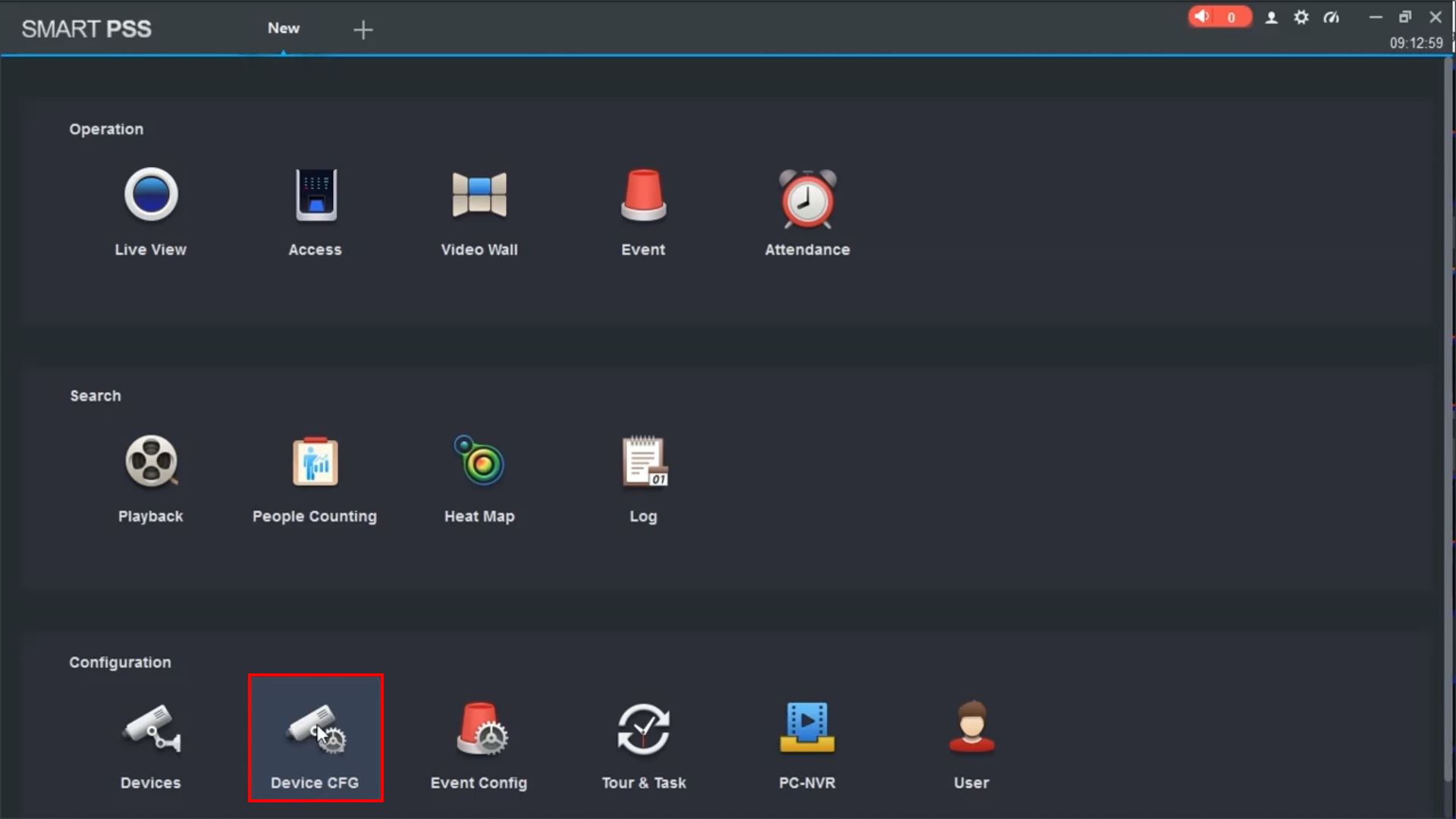Open the Video Wall icon
The height and width of the screenshot is (819, 1456).
479,196
